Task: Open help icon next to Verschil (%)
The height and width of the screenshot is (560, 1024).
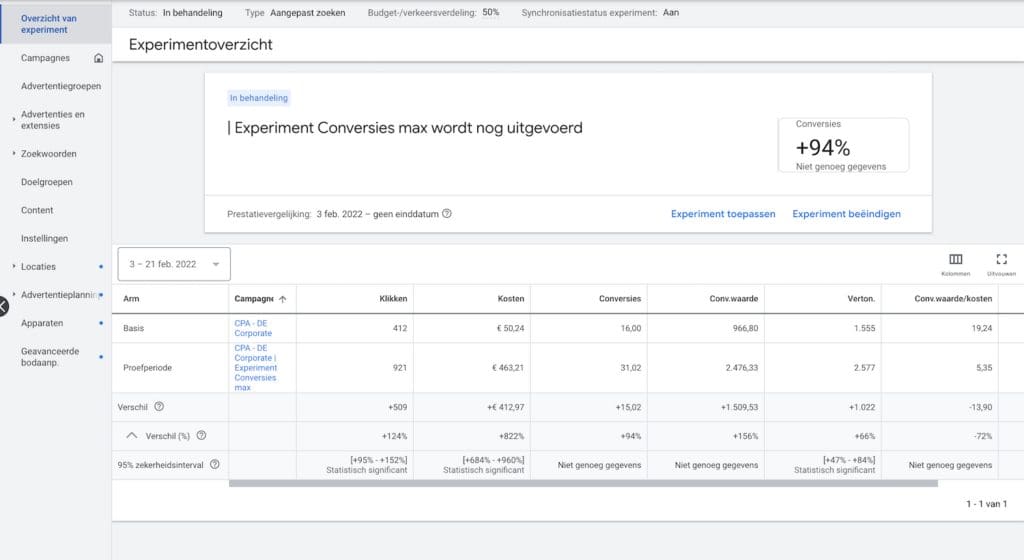Action: tap(201, 435)
